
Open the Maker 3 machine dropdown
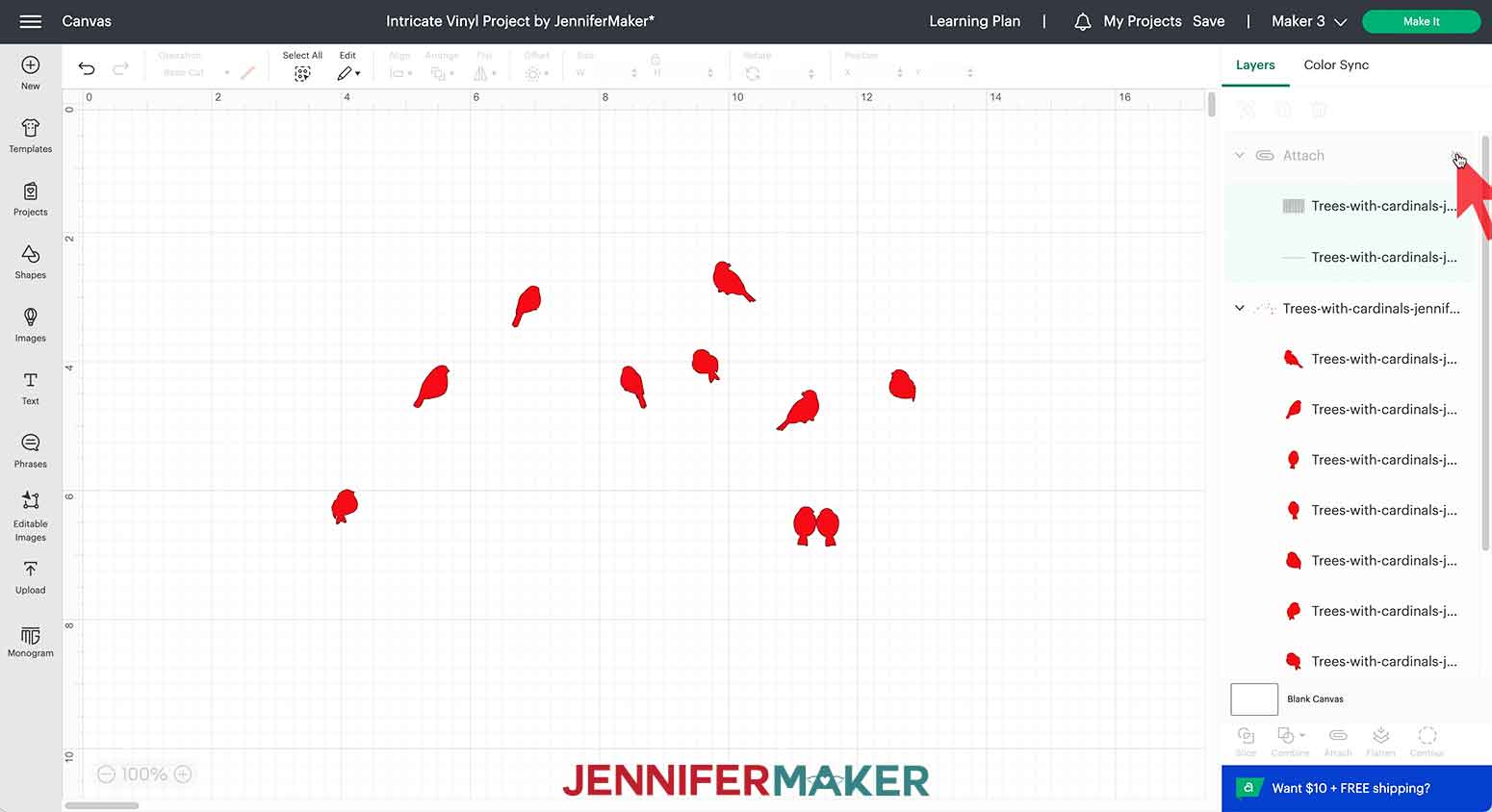pos(1309,21)
